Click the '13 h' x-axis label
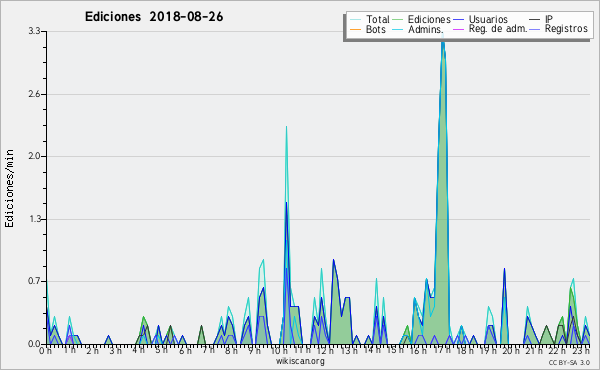The width and height of the screenshot is (600, 370). click(x=348, y=350)
